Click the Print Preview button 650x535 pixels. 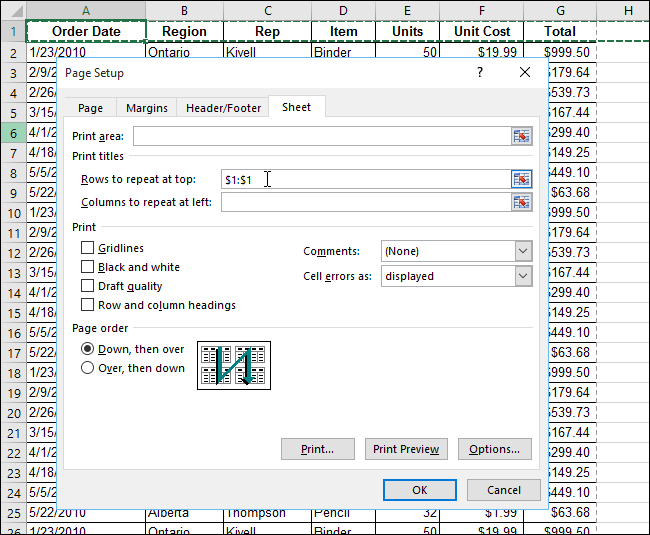point(406,449)
